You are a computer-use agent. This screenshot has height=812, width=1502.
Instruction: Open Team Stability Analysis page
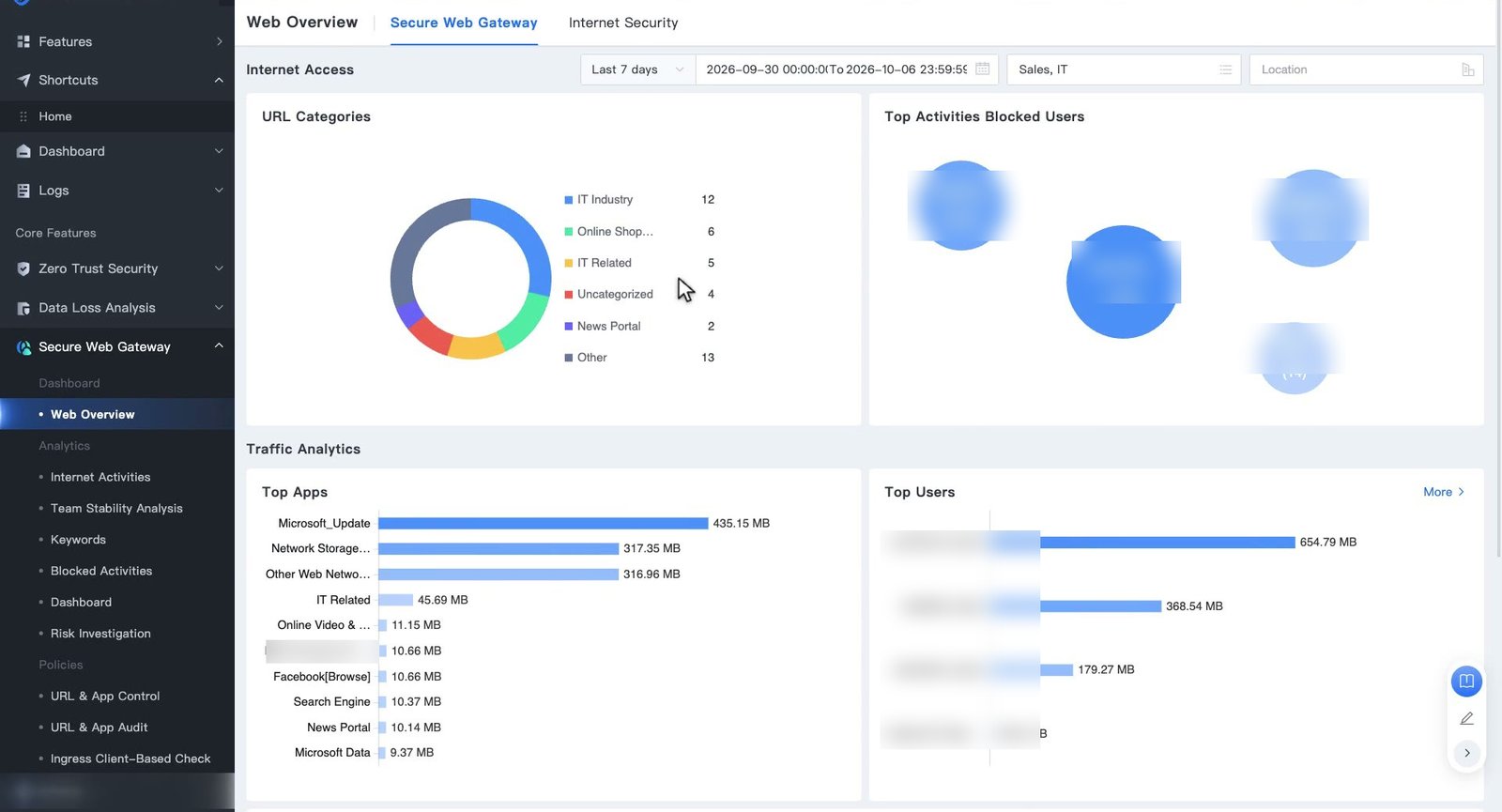(116, 509)
